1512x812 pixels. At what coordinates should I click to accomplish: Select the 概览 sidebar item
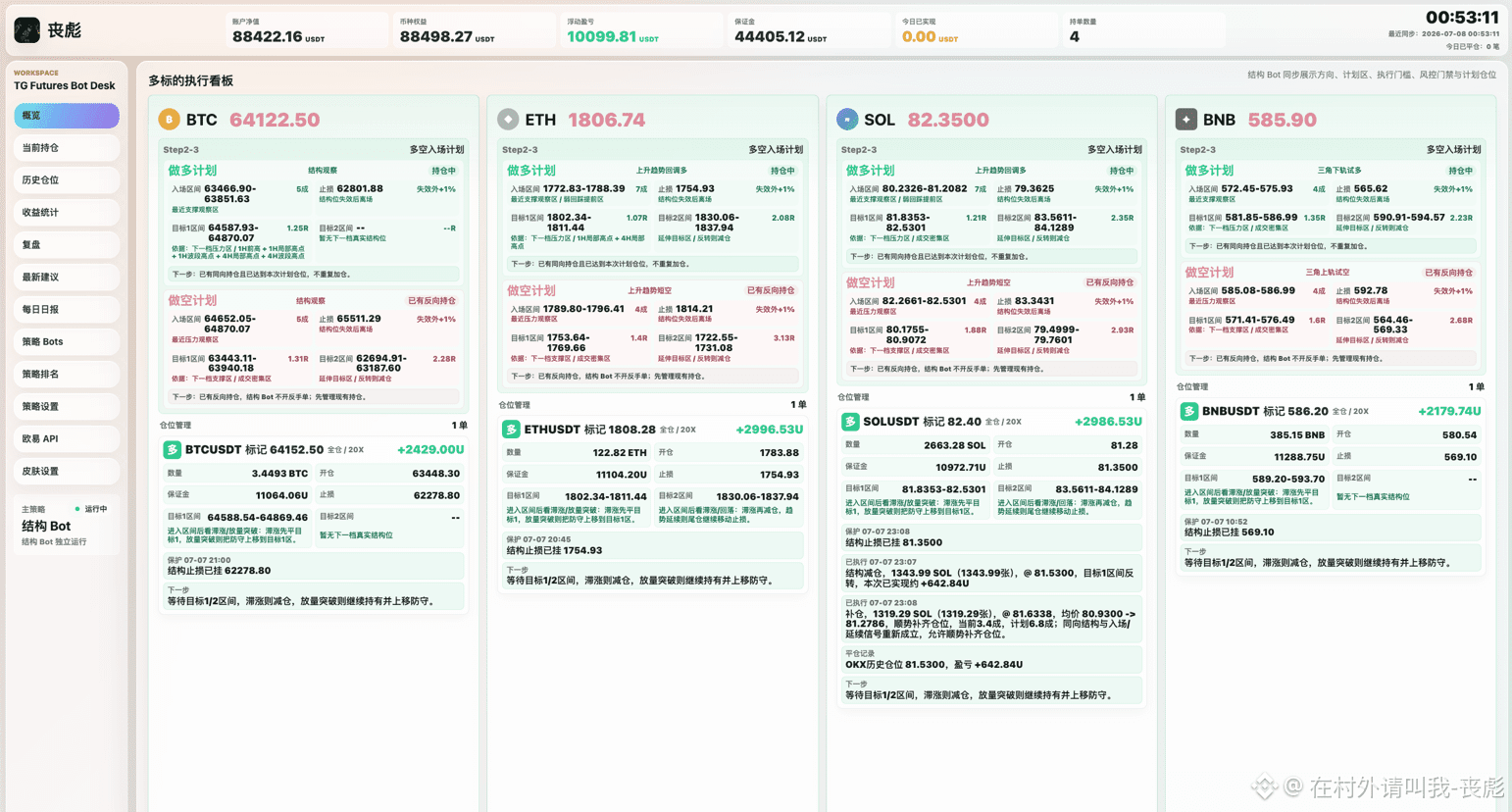click(x=67, y=116)
